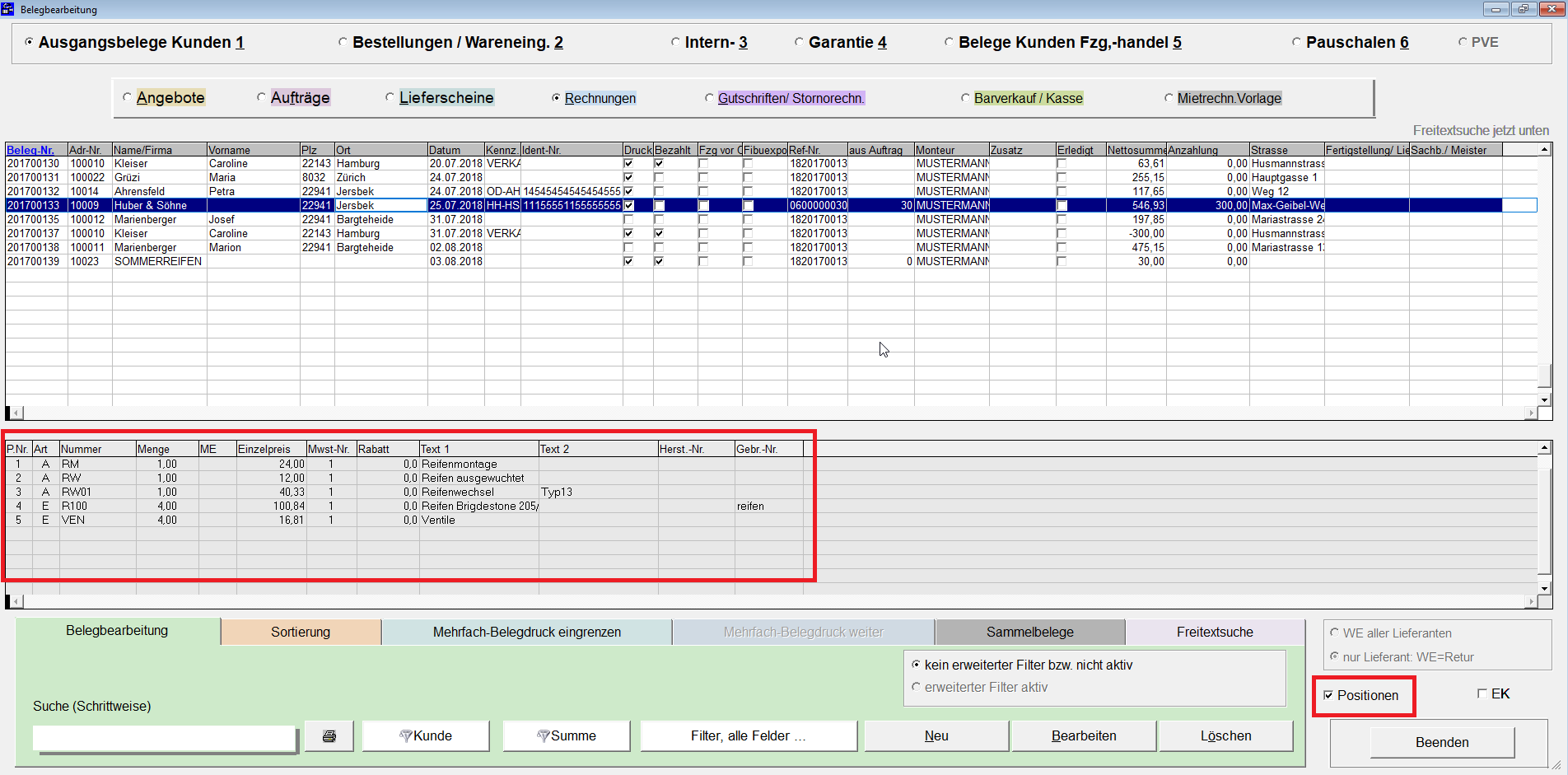Viewport: 1568px width, 775px height.
Task: Choose Gutschriften/ Stornorechn. document type
Action: pos(785,98)
